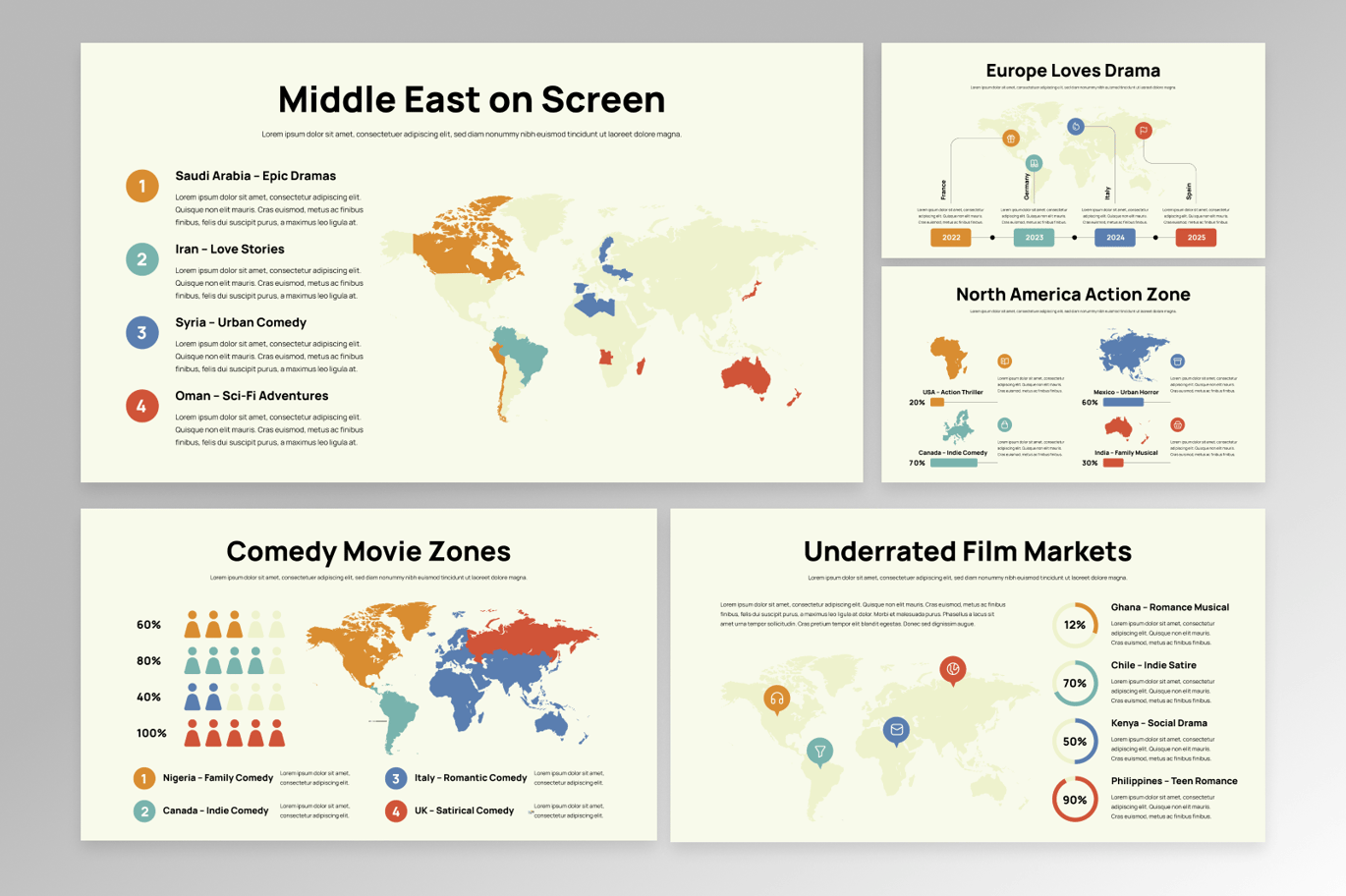Select badge 4 beside UK – Satirical Comedy
This screenshot has width=1346, height=896.
click(395, 811)
